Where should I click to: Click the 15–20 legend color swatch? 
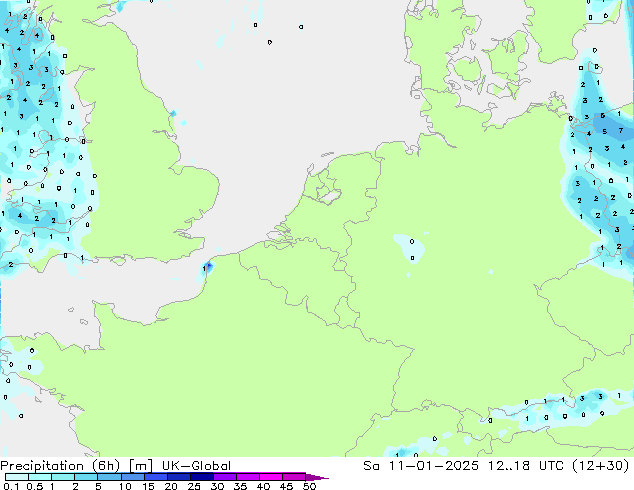click(x=156, y=477)
